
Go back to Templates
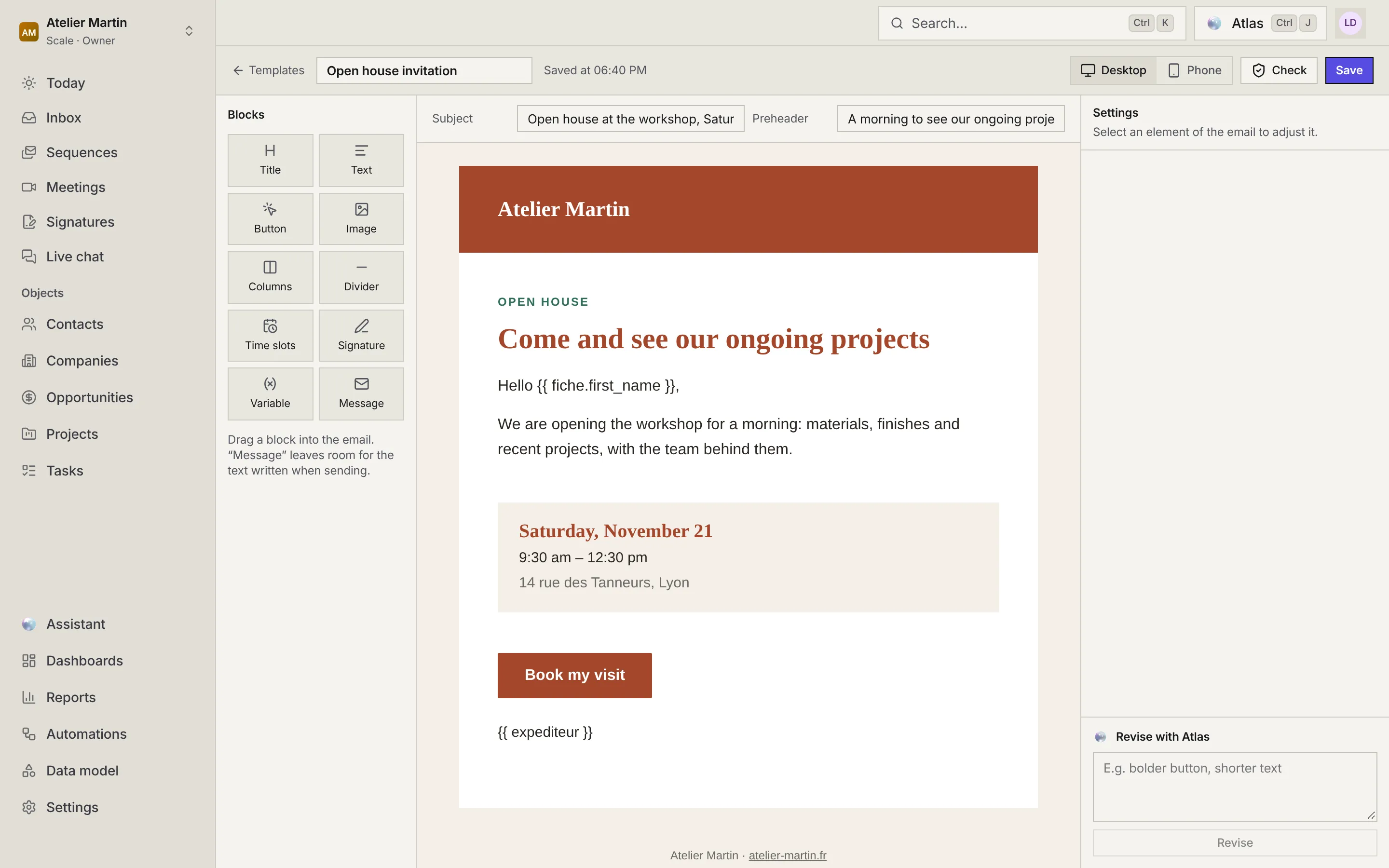tap(269, 70)
